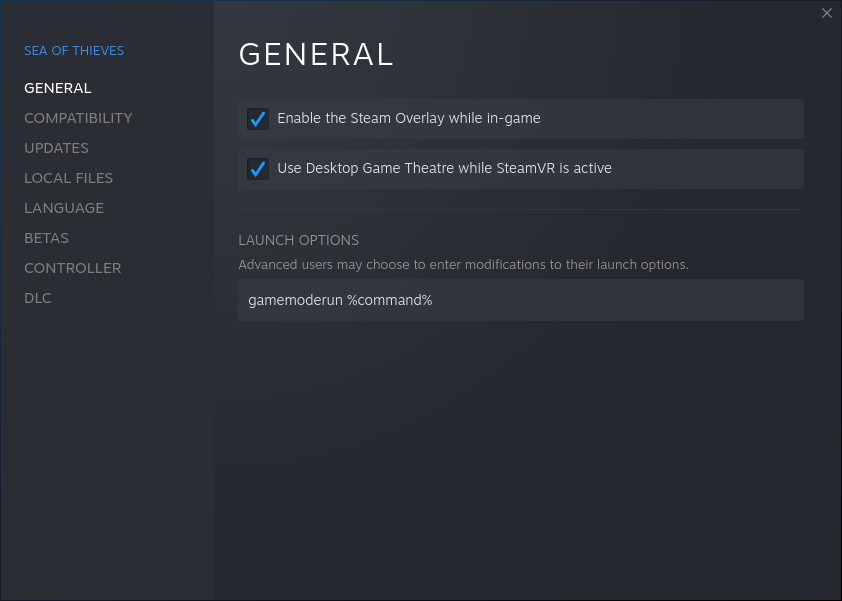Click the large General page heading
The image size is (842, 601).
coord(316,55)
